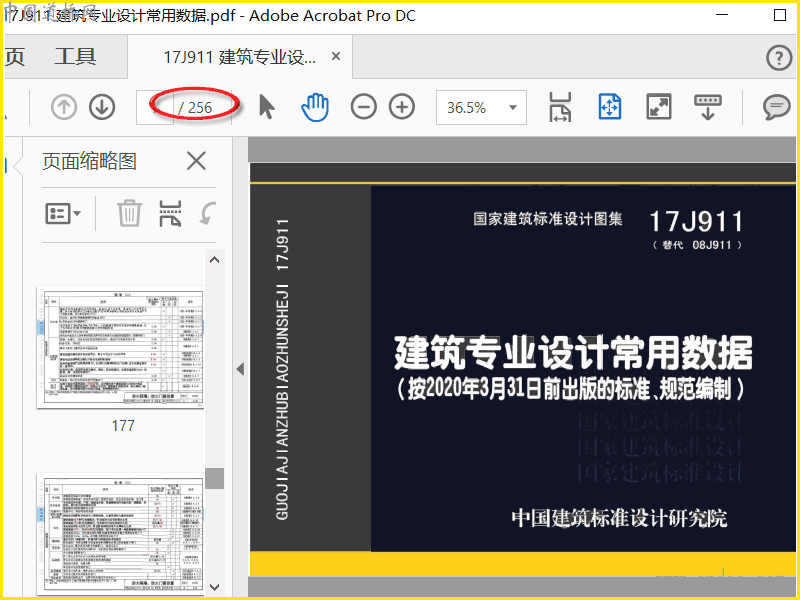Click the 177 page label
Viewport: 800px width, 600px height.
pos(123,426)
